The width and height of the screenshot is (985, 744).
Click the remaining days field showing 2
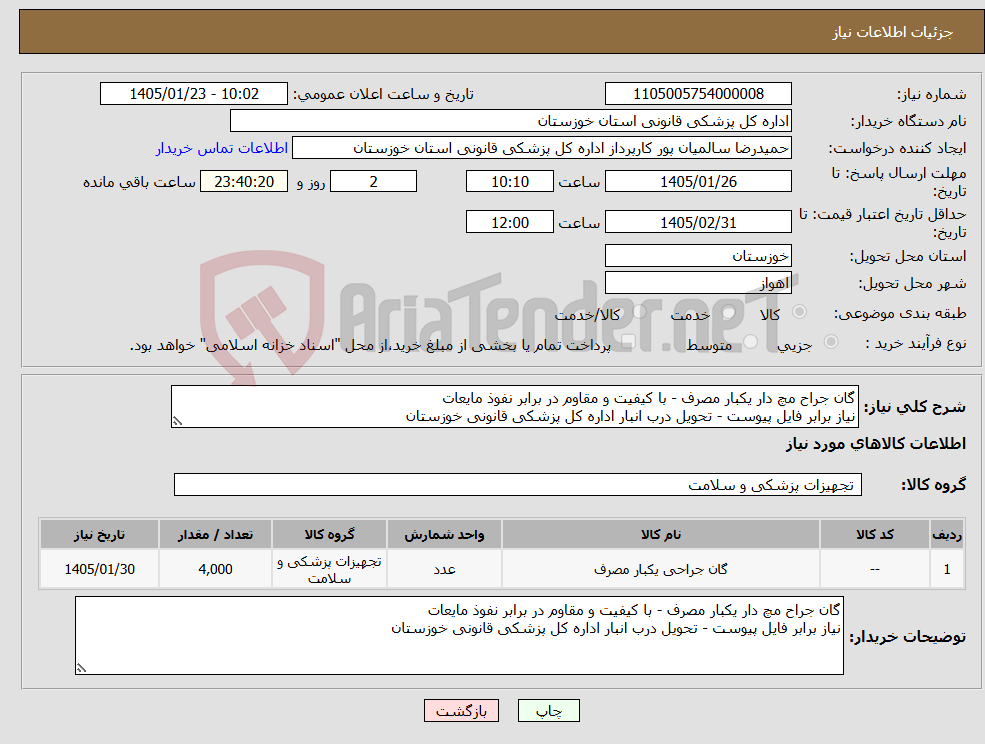[x=373, y=182]
